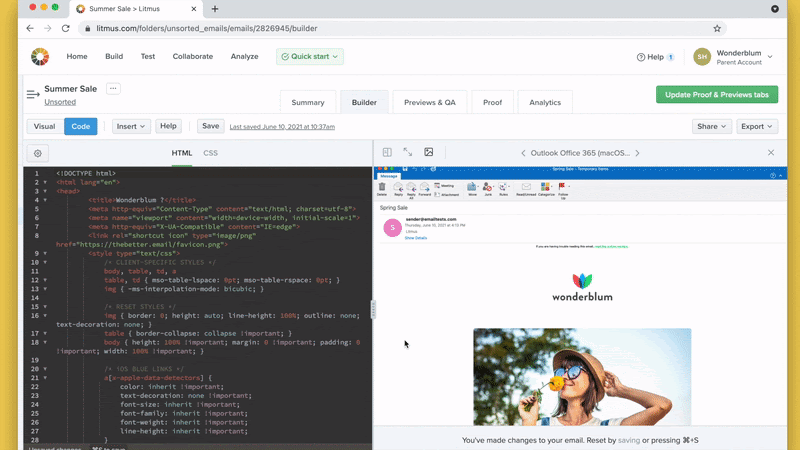Open the sidebar navigation menu icon

coord(33,94)
